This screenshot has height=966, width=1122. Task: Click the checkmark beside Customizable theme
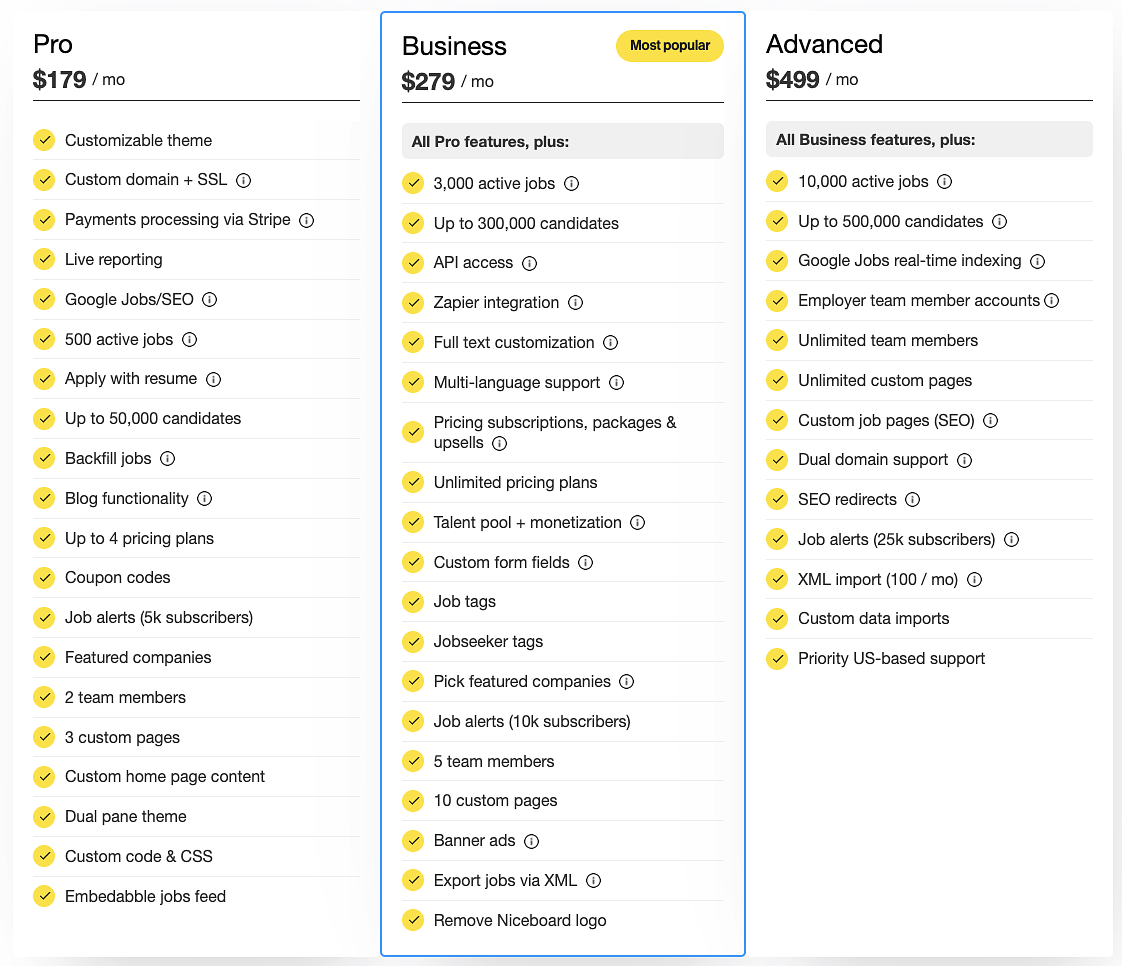pyautogui.click(x=44, y=140)
